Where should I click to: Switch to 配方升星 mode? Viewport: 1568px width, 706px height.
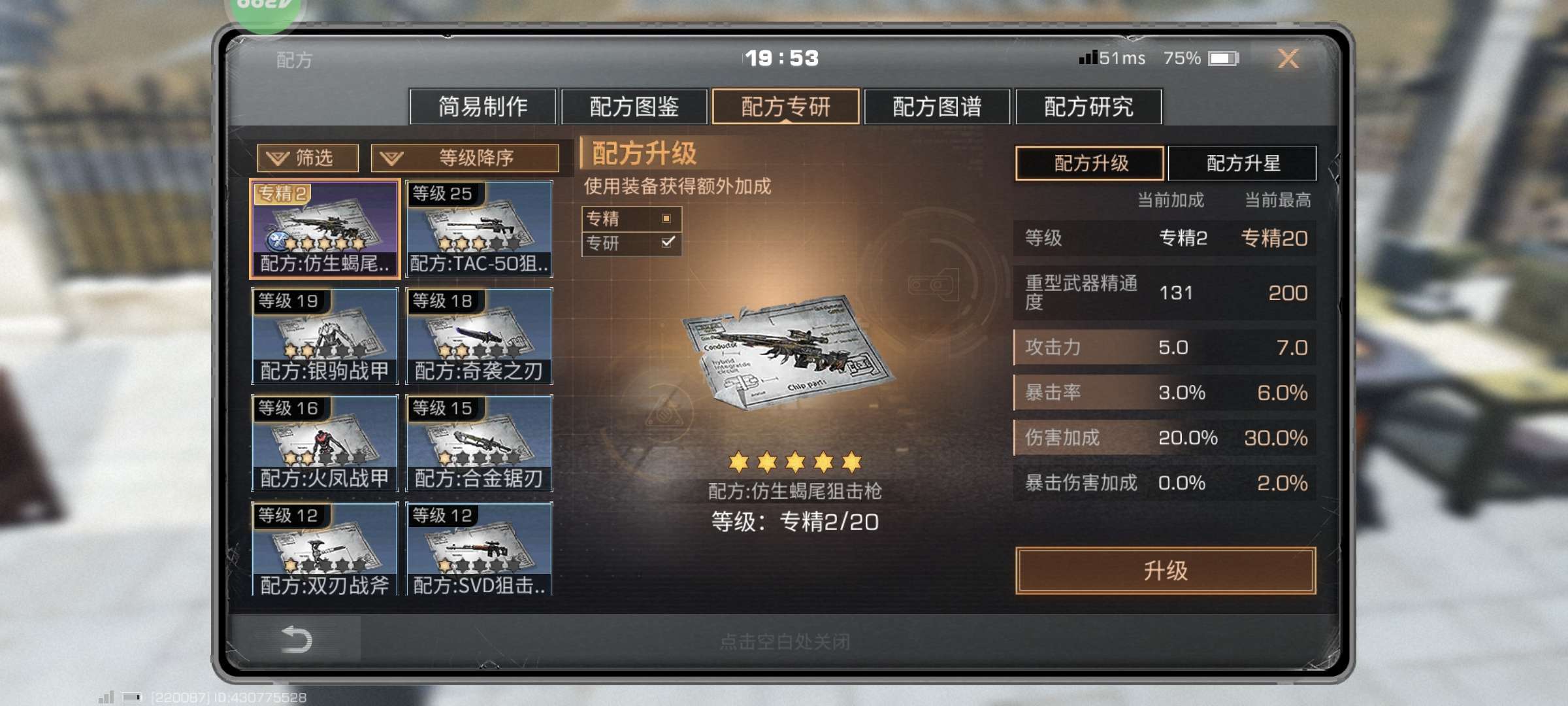[1242, 163]
